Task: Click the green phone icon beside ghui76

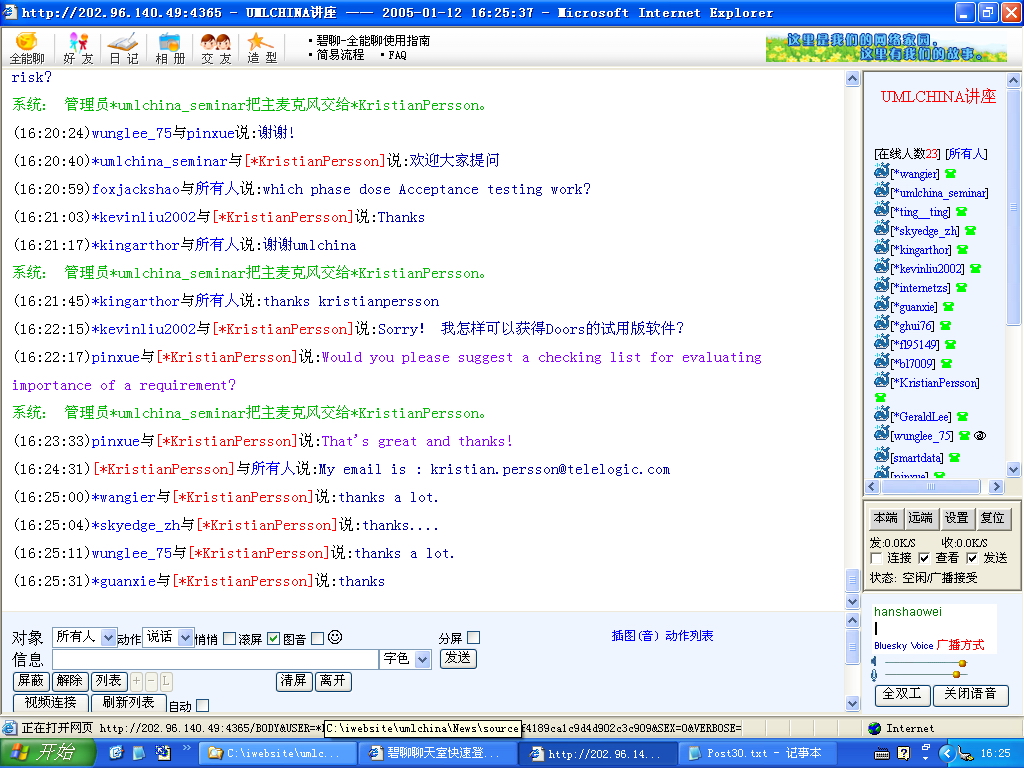Action: click(x=946, y=325)
